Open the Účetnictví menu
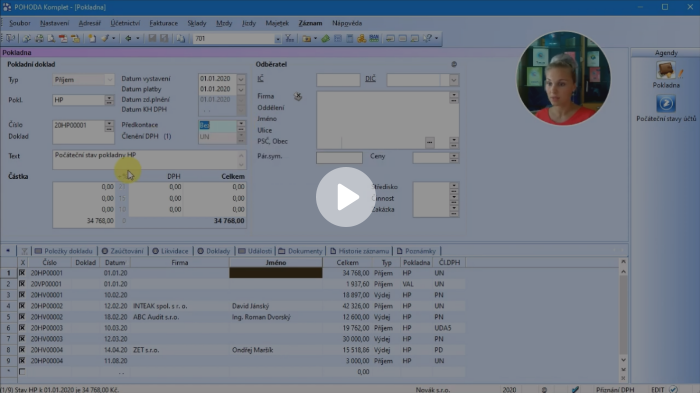The image size is (700, 393). coord(125,23)
